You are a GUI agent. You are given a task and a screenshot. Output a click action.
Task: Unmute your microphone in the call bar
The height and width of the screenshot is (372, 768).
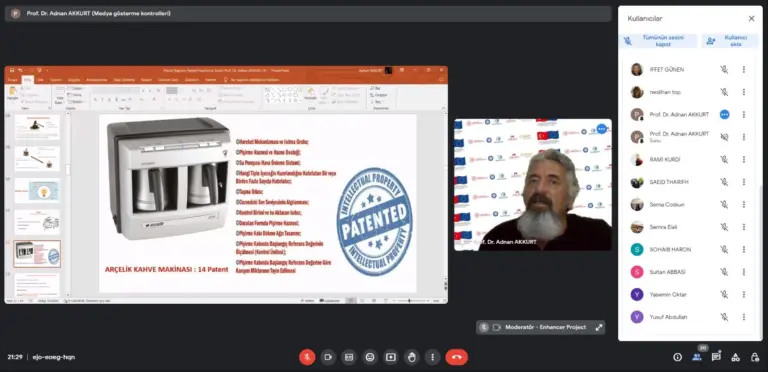(x=307, y=357)
